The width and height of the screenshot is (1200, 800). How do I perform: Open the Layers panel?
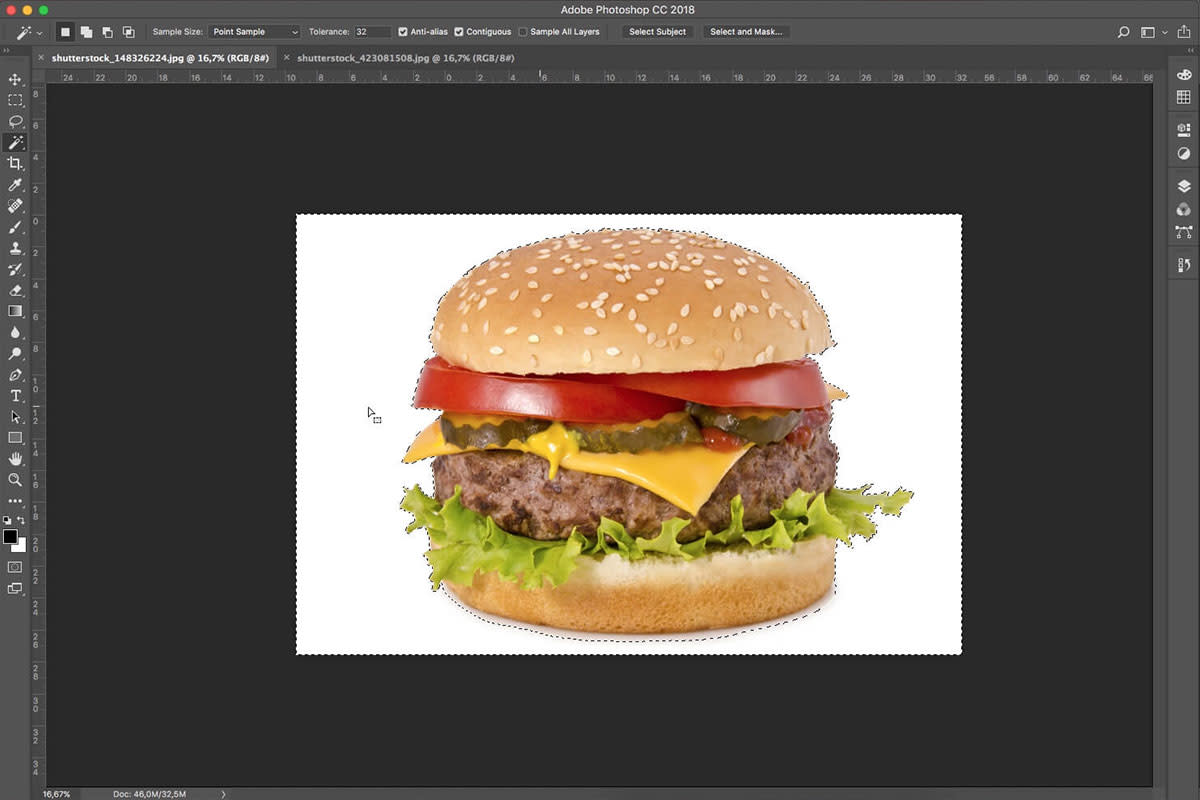[x=1184, y=185]
